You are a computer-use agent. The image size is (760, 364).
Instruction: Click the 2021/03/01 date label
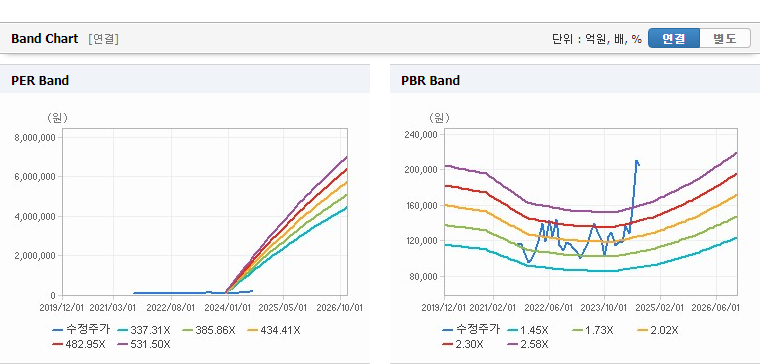click(x=113, y=308)
